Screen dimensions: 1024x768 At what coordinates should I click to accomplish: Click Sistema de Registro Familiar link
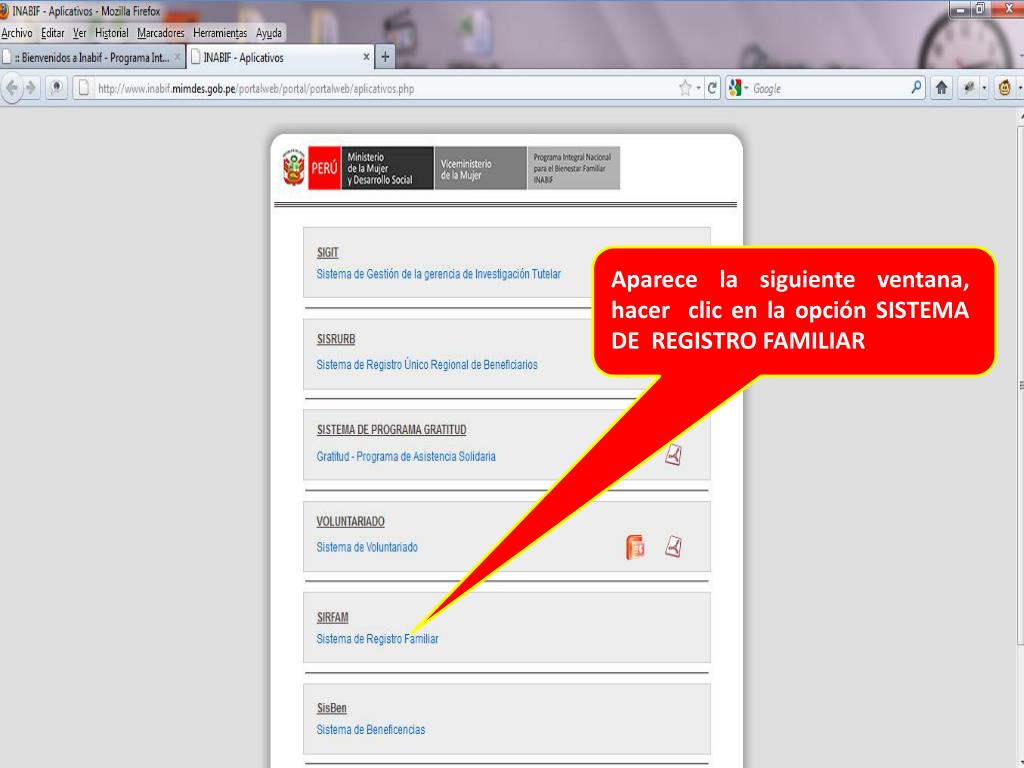coord(377,639)
